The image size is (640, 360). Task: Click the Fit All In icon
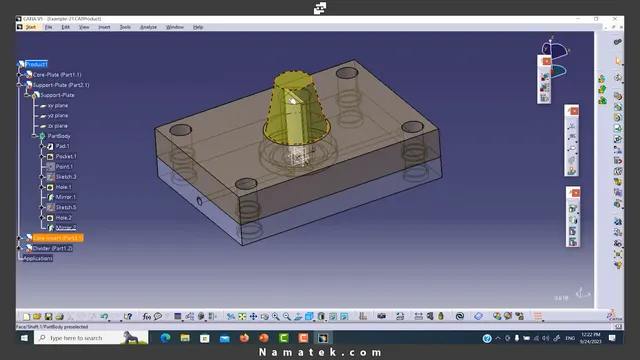click(242, 316)
